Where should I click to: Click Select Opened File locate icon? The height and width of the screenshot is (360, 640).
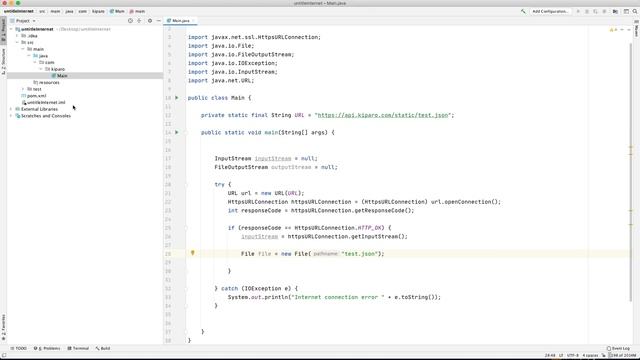tap(130, 20)
